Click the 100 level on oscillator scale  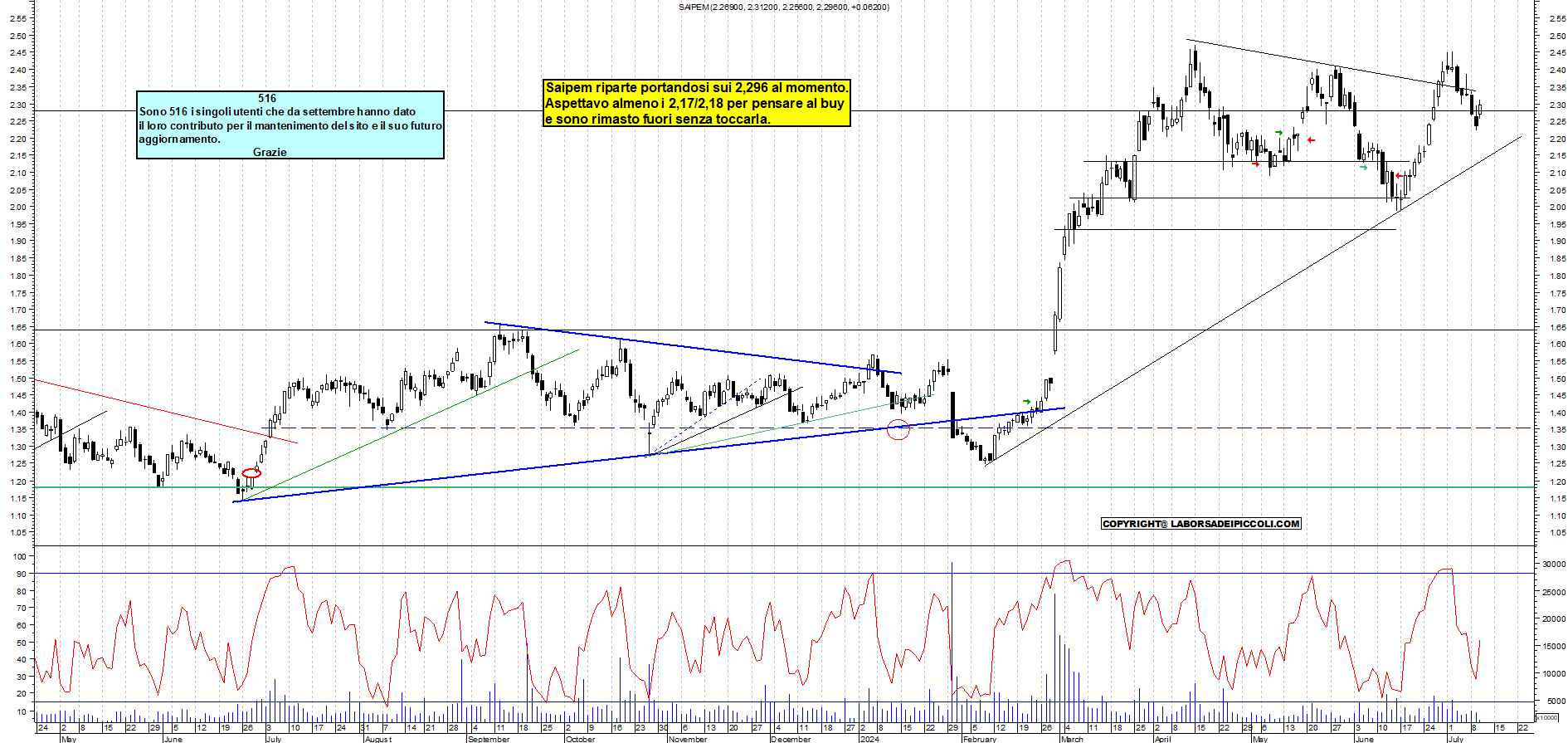coord(19,556)
